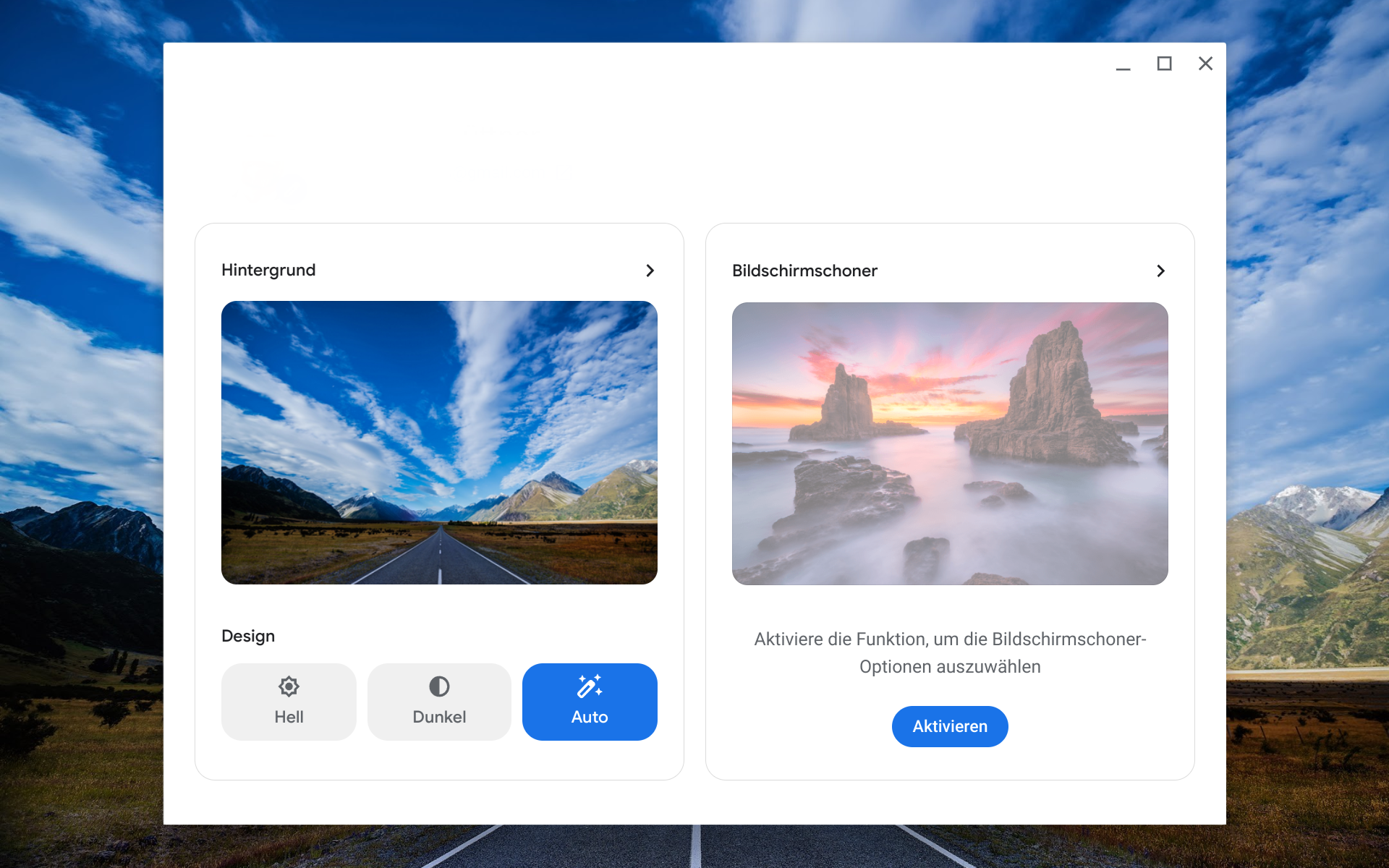The width and height of the screenshot is (1389, 868).
Task: Click the Dunkel text label
Action: click(439, 717)
